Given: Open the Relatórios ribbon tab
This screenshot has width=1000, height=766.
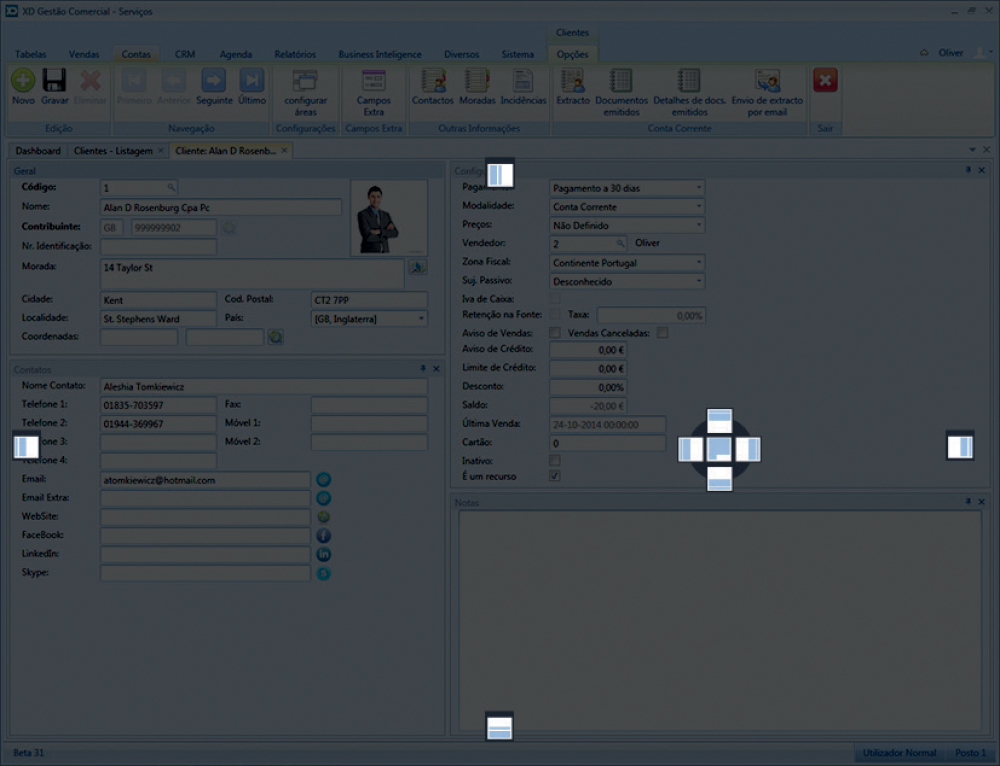Looking at the screenshot, I should [x=294, y=54].
